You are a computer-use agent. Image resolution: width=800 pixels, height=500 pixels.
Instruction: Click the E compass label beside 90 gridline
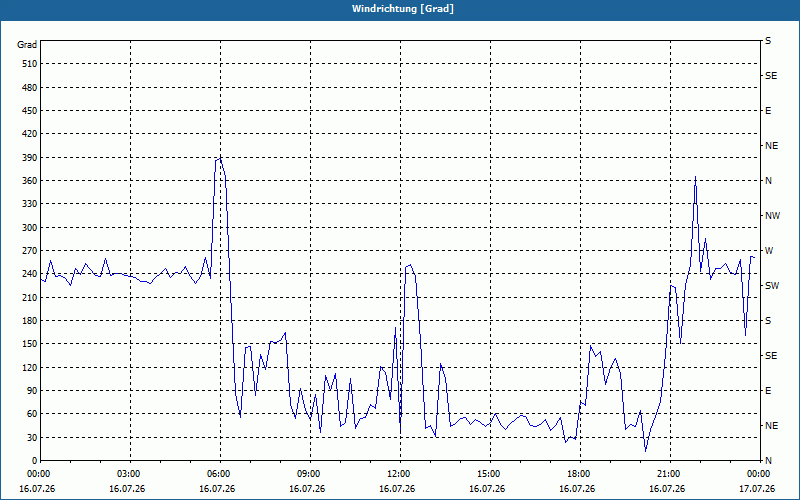(x=768, y=391)
